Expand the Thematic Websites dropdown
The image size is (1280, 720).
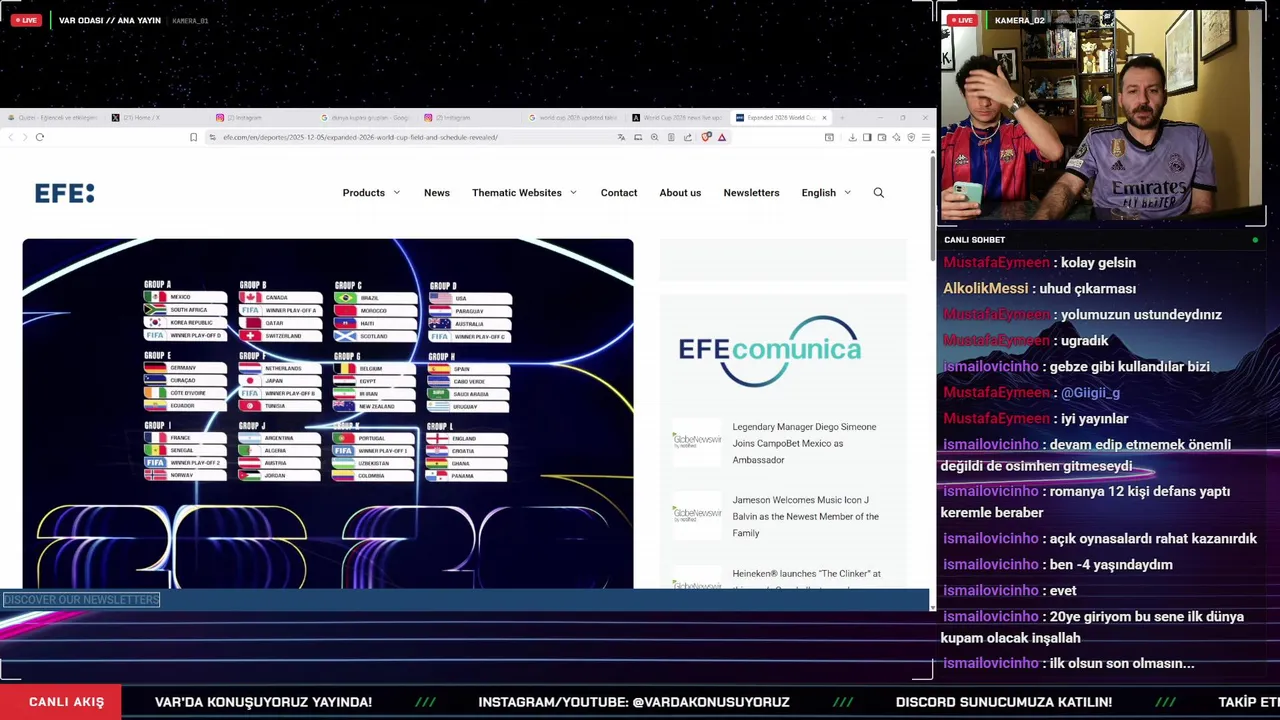pos(524,193)
